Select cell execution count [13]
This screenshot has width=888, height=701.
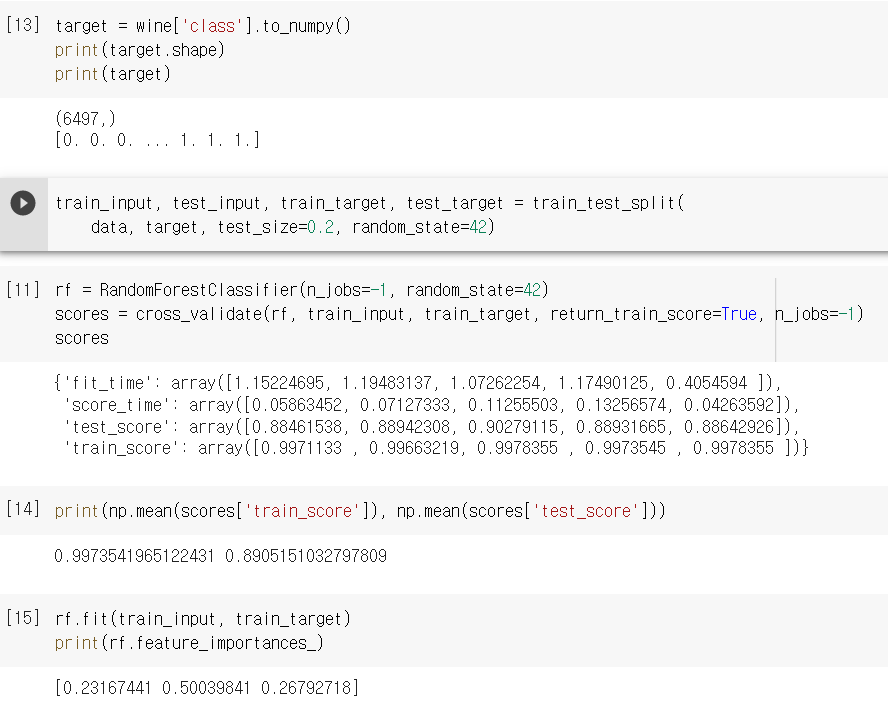tap(23, 25)
